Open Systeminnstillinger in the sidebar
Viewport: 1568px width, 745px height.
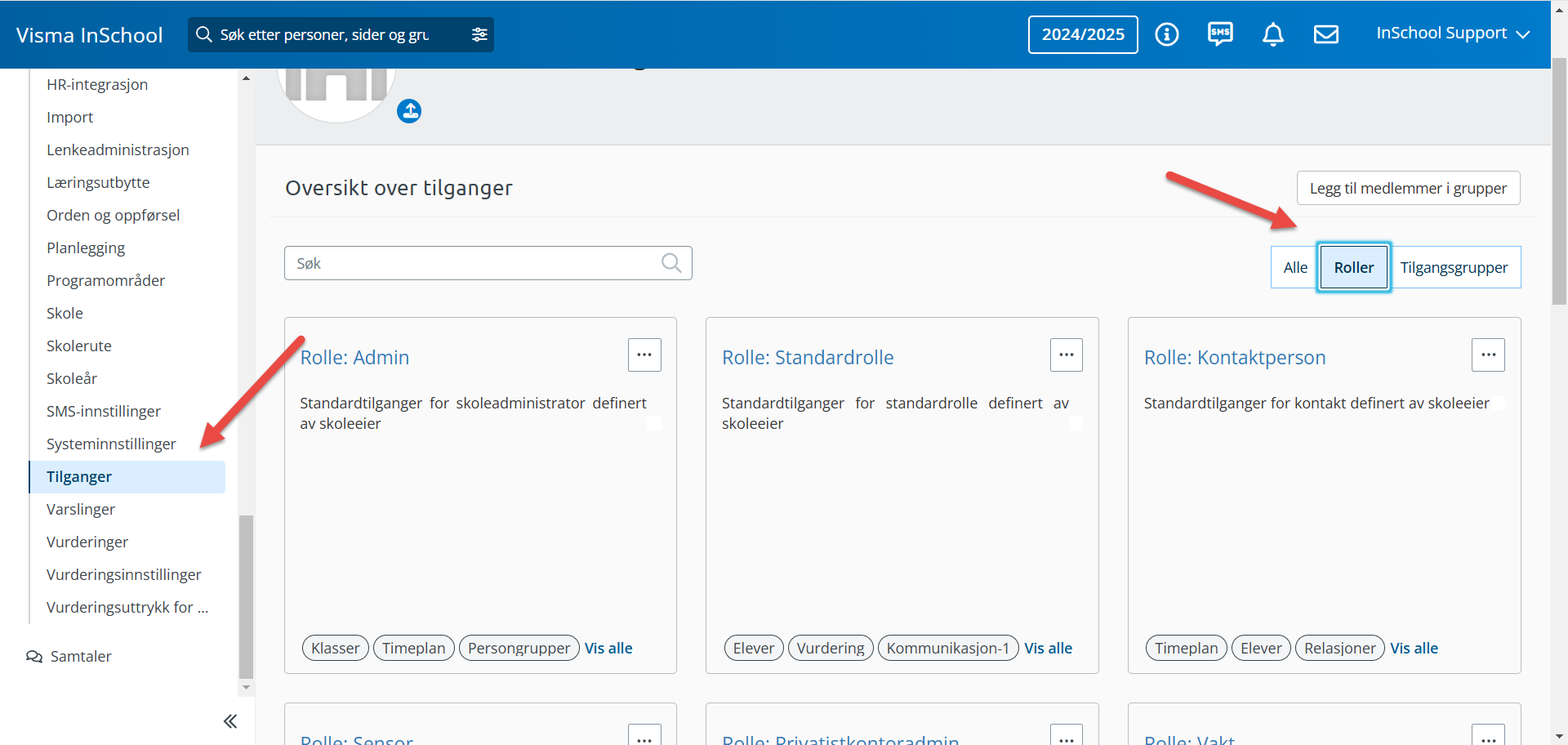click(x=111, y=444)
